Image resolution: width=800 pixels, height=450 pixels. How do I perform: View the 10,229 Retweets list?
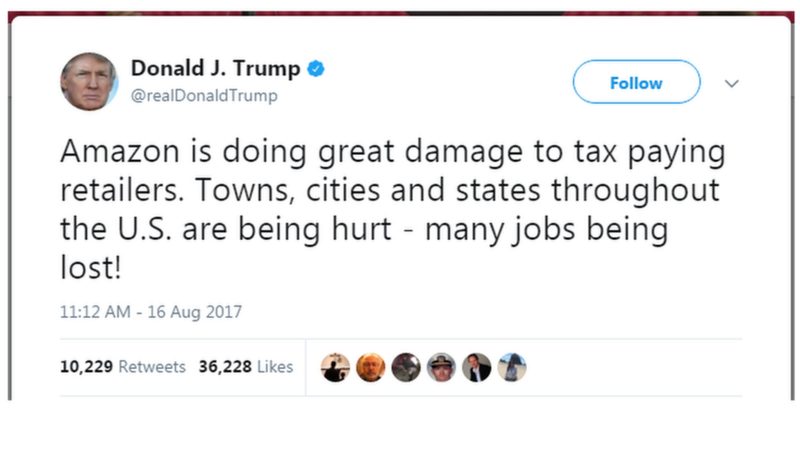click(x=123, y=367)
